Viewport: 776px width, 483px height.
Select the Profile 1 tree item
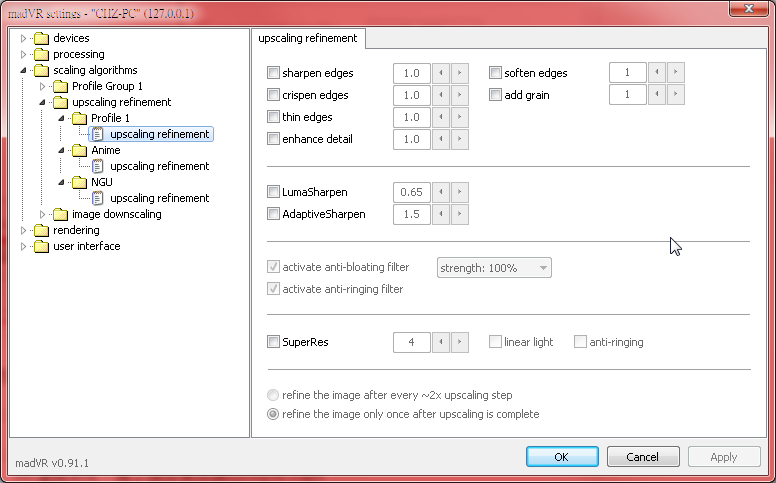(110, 118)
